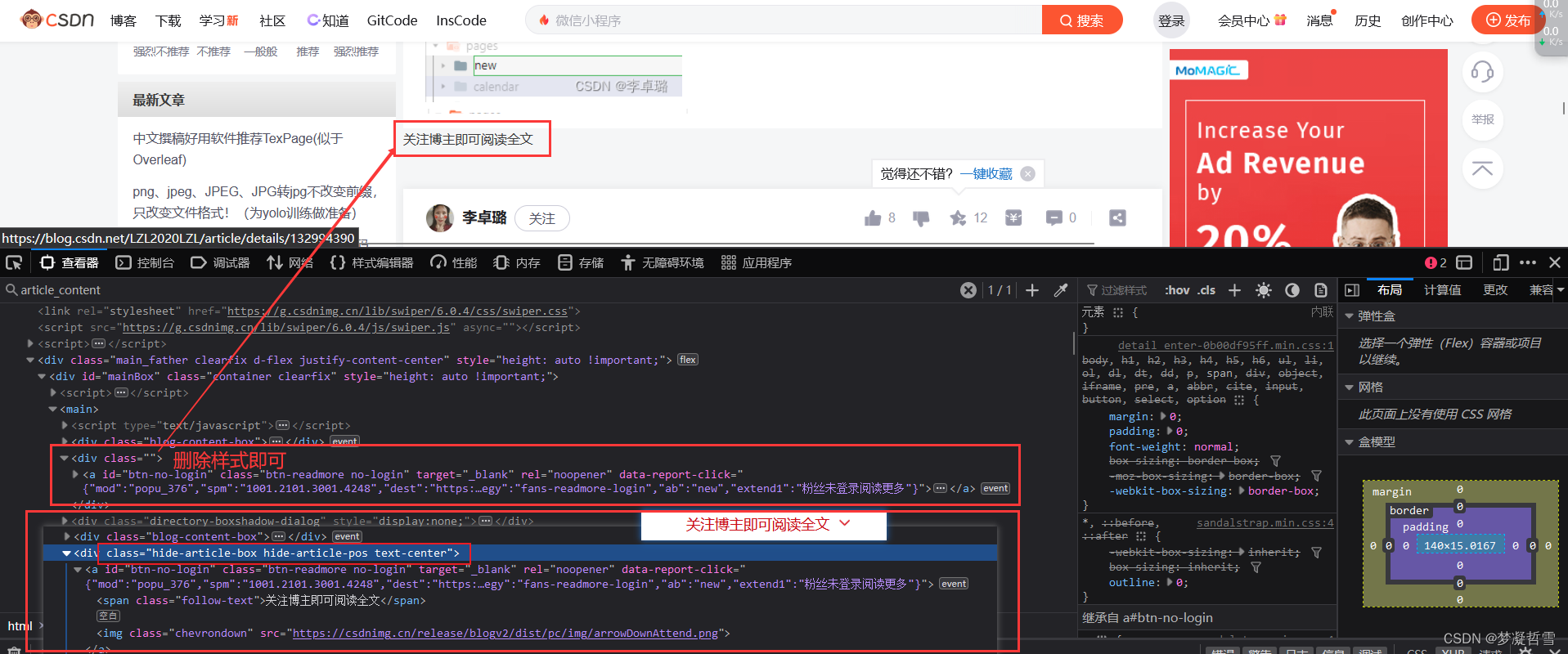Open the 应用程序 application tab
Image resolution: width=1568 pixels, height=654 pixels.
(757, 262)
